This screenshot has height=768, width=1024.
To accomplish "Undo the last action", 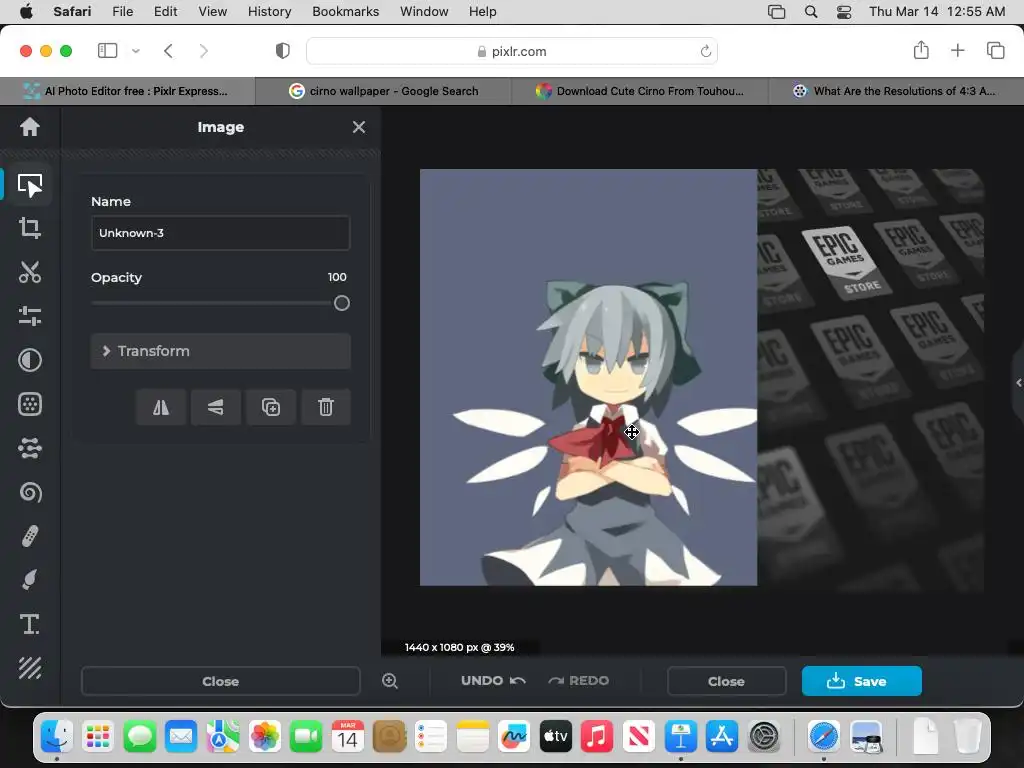I will coord(493,680).
